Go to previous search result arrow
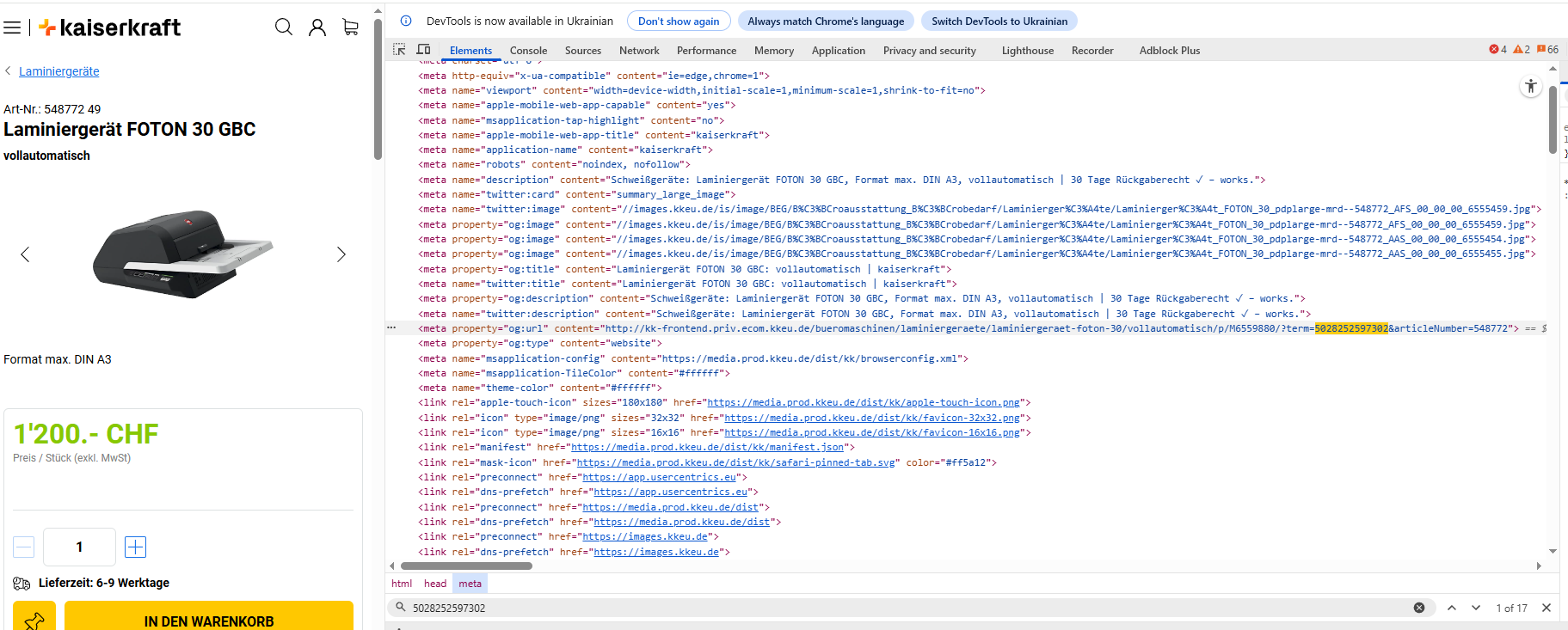 point(1452,608)
